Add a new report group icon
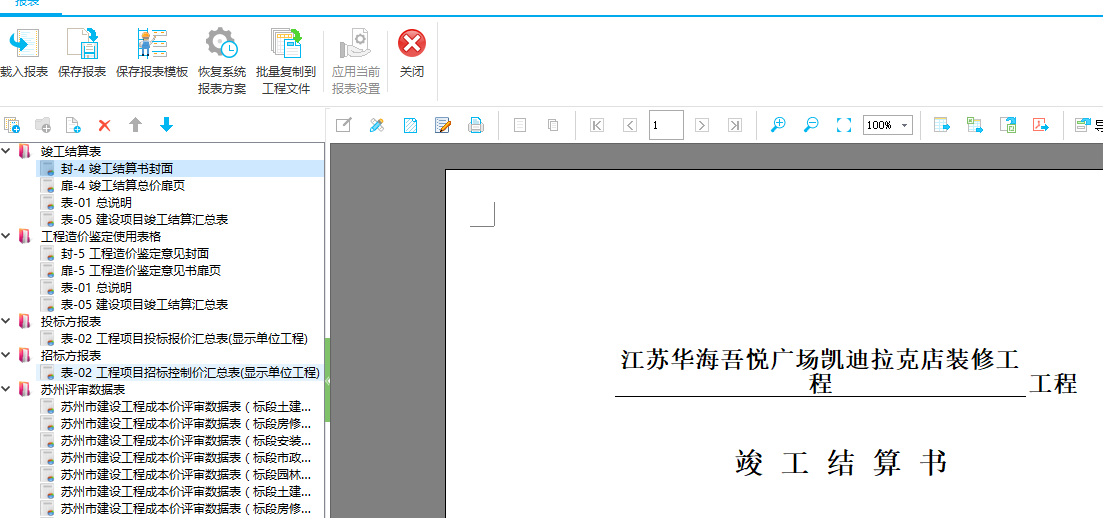 point(12,125)
